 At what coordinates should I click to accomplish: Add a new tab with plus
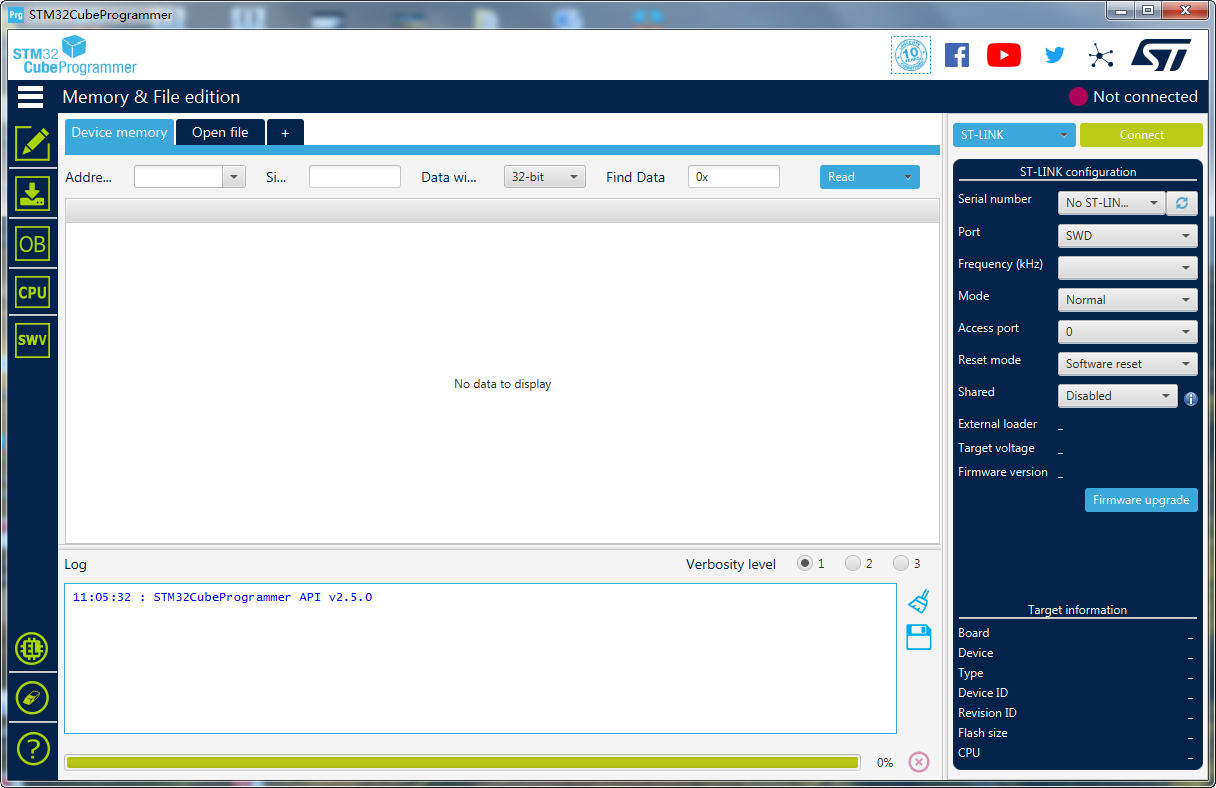(x=285, y=132)
